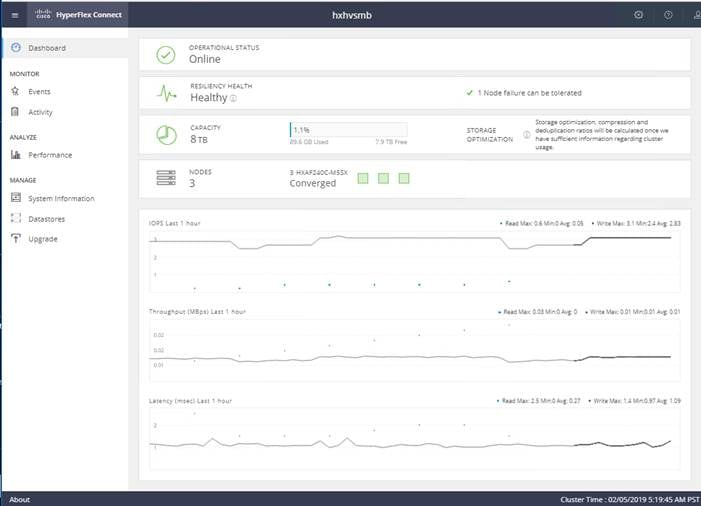Click the first green converged node square
The width and height of the screenshot is (701, 506).
pyautogui.click(x=363, y=178)
